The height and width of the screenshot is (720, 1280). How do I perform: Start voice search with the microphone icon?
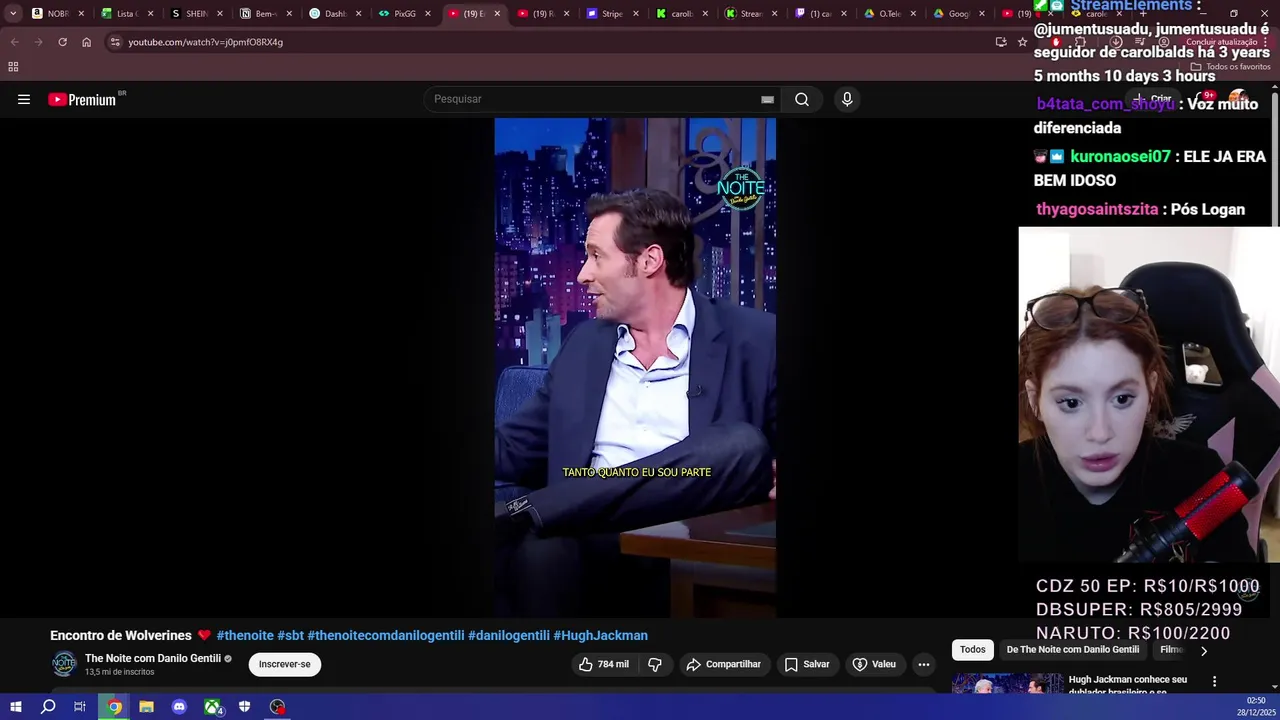tap(847, 99)
